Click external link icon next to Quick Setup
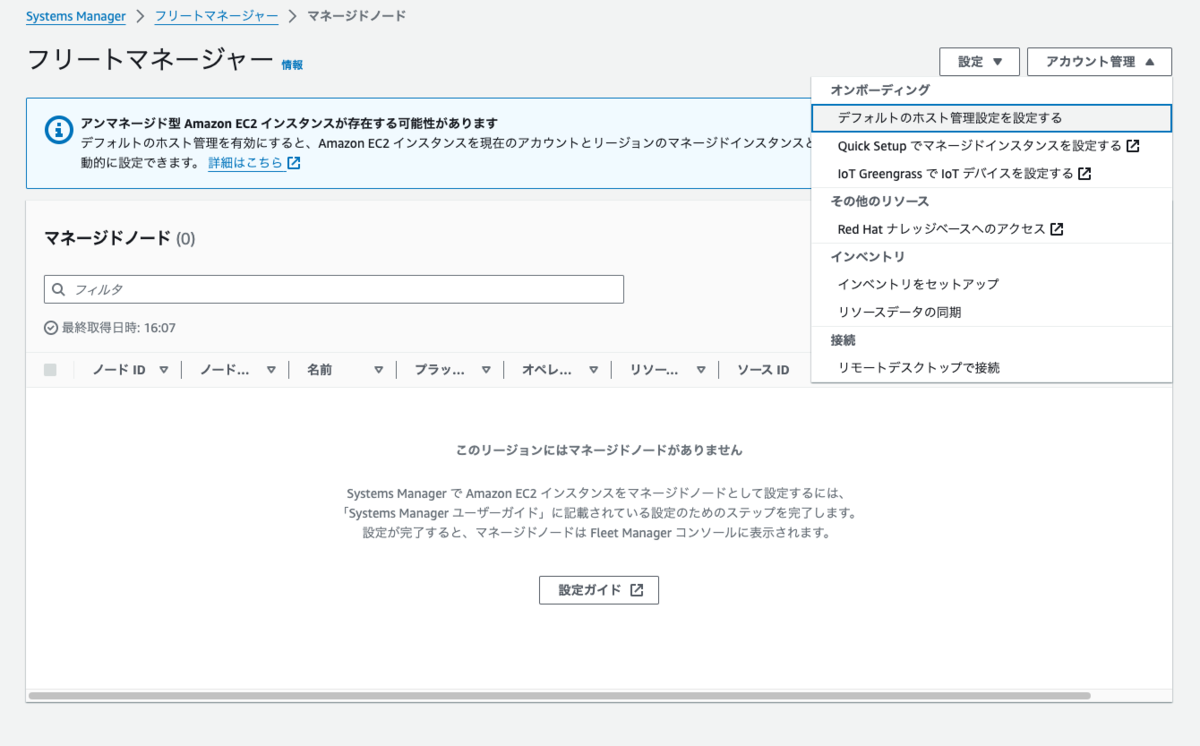1200x746 pixels. 1133,146
